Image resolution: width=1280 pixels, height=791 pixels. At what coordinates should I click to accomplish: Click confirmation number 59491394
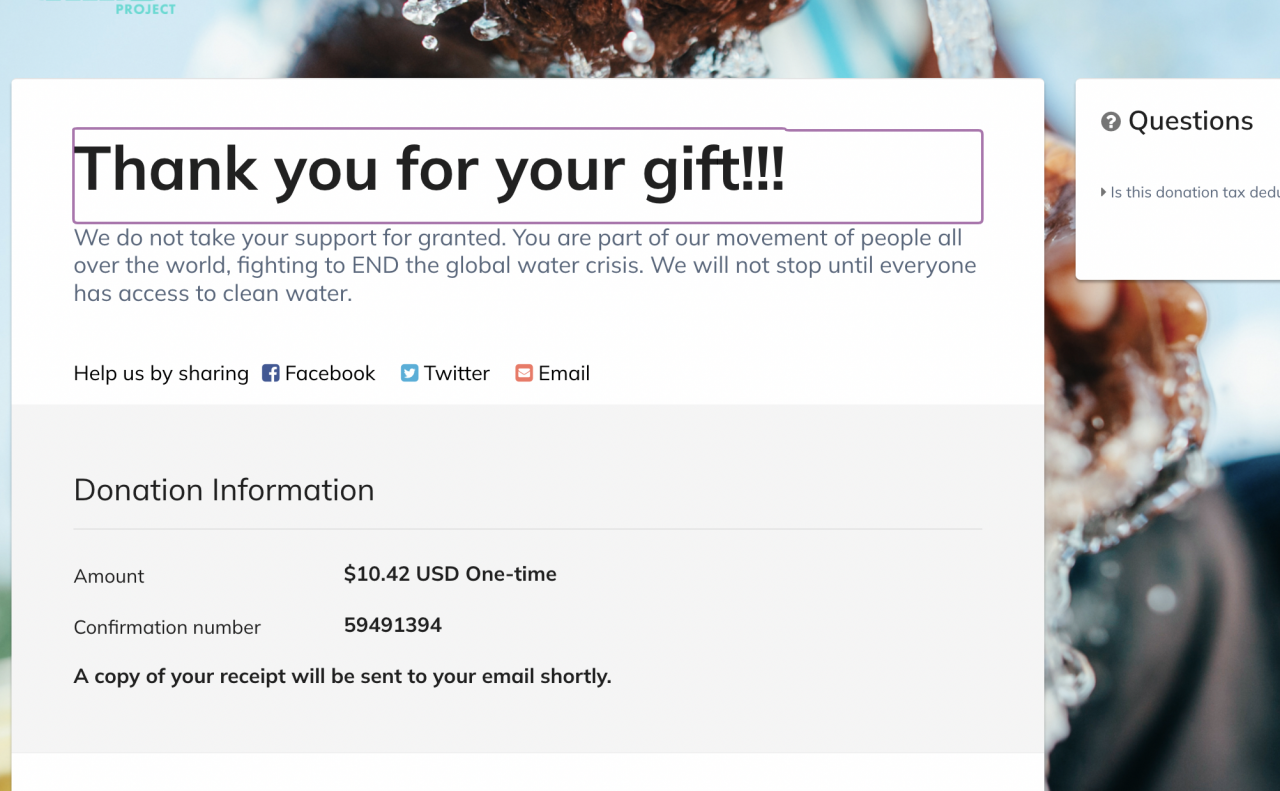click(x=393, y=625)
